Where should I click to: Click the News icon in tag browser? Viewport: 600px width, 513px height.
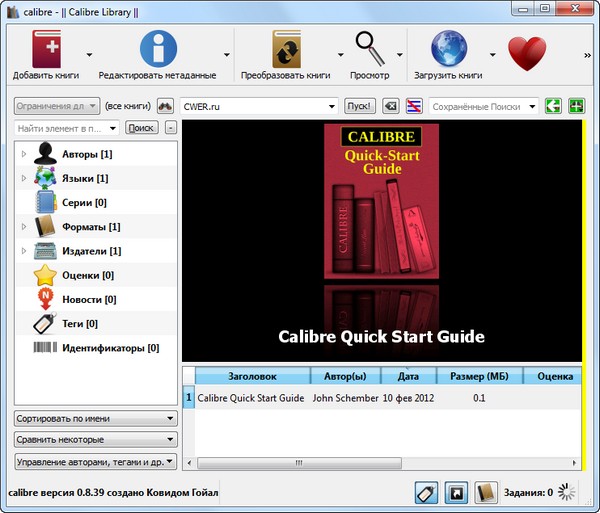click(x=45, y=299)
